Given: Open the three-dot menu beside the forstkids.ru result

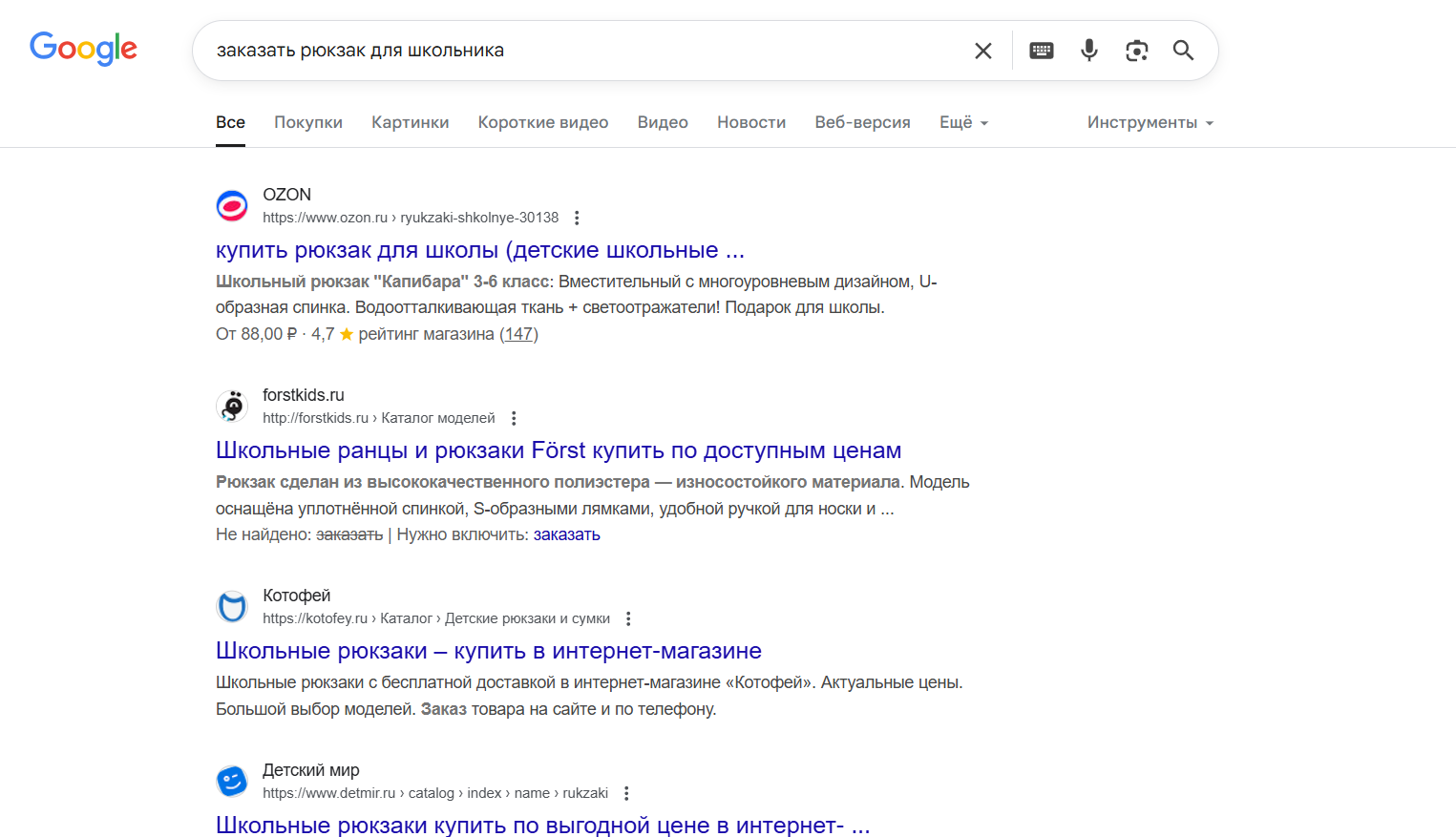Looking at the screenshot, I should pos(514,417).
